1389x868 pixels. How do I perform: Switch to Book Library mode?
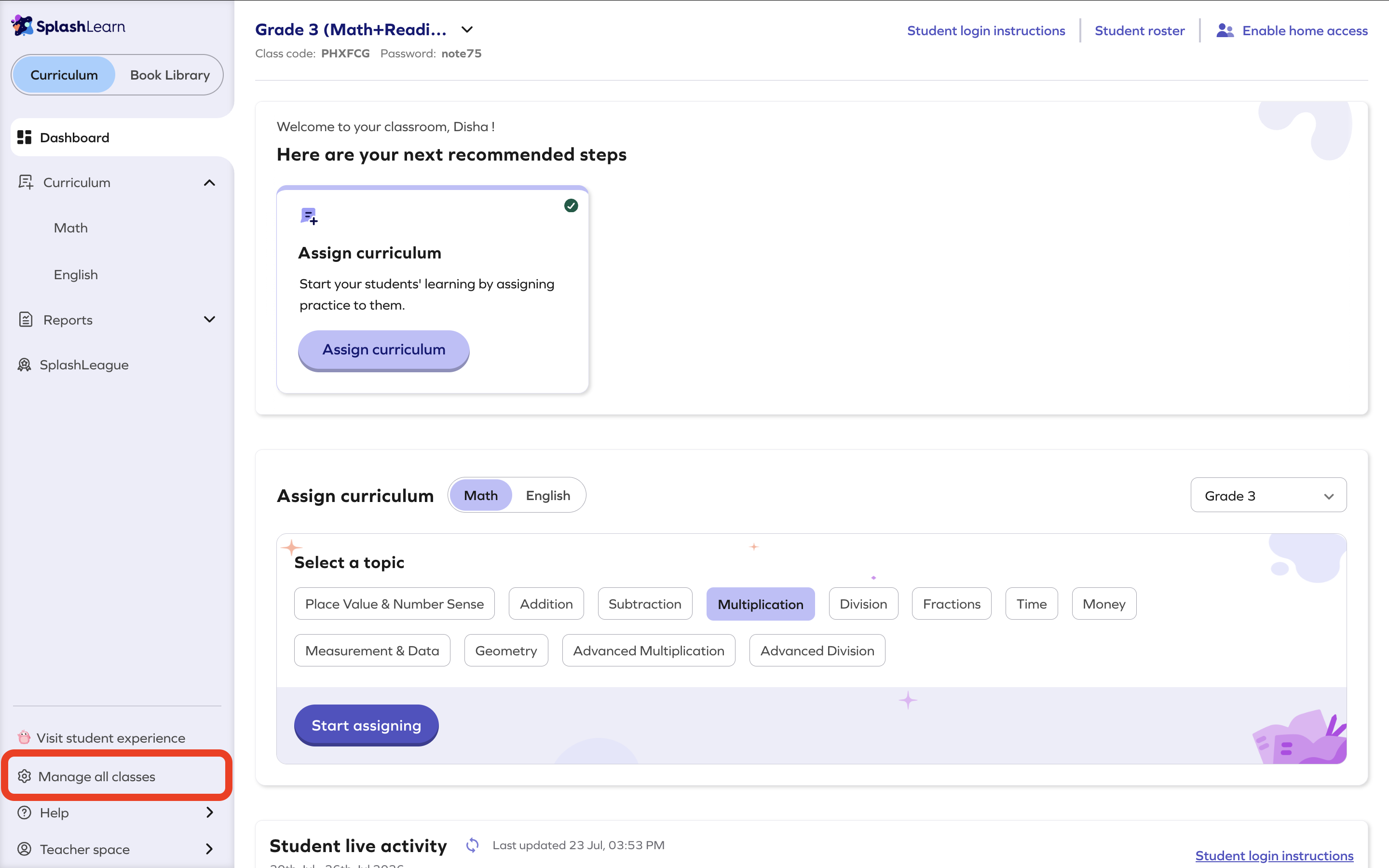click(170, 75)
